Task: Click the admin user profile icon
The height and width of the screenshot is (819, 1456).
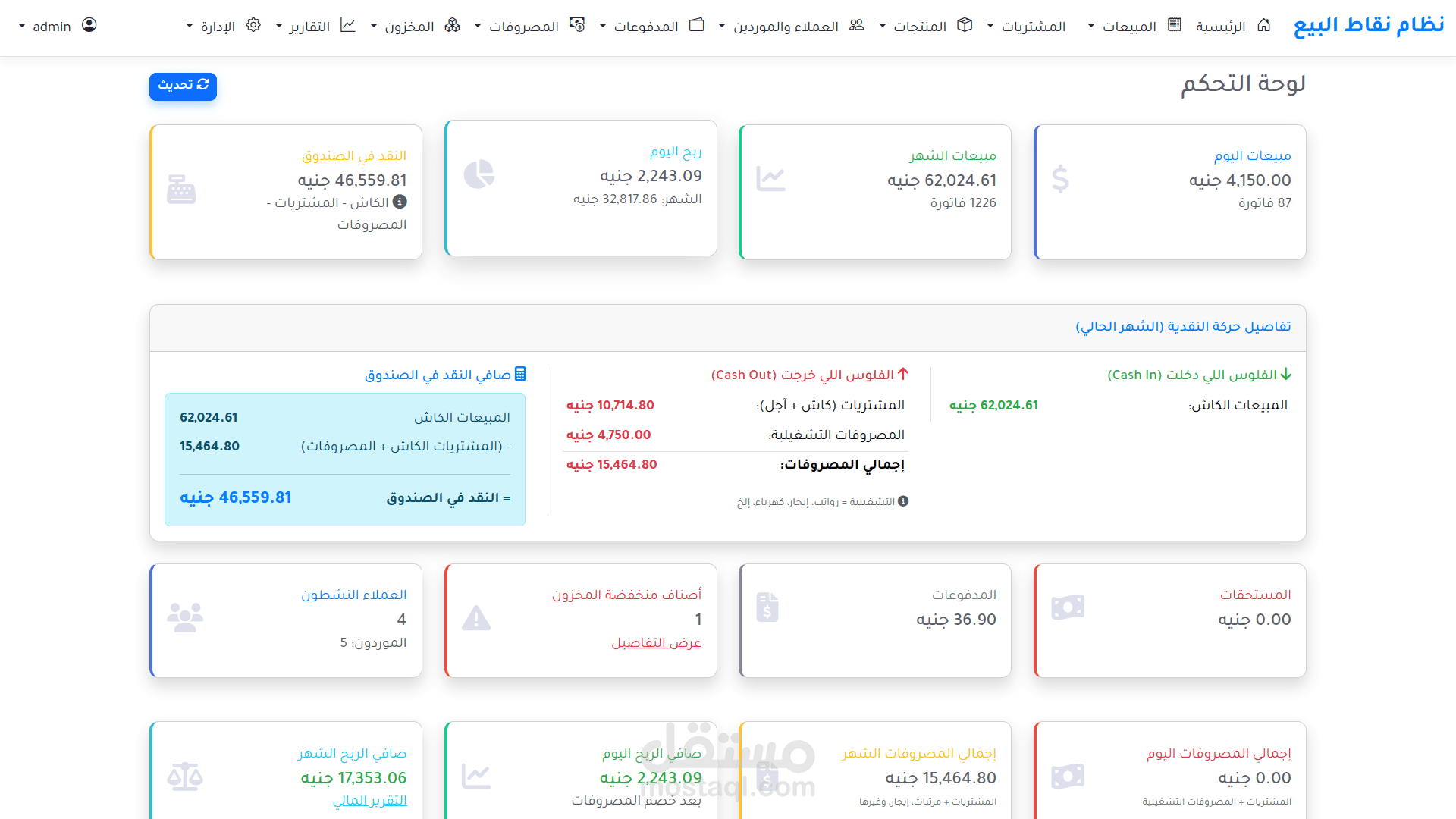Action: [x=89, y=25]
